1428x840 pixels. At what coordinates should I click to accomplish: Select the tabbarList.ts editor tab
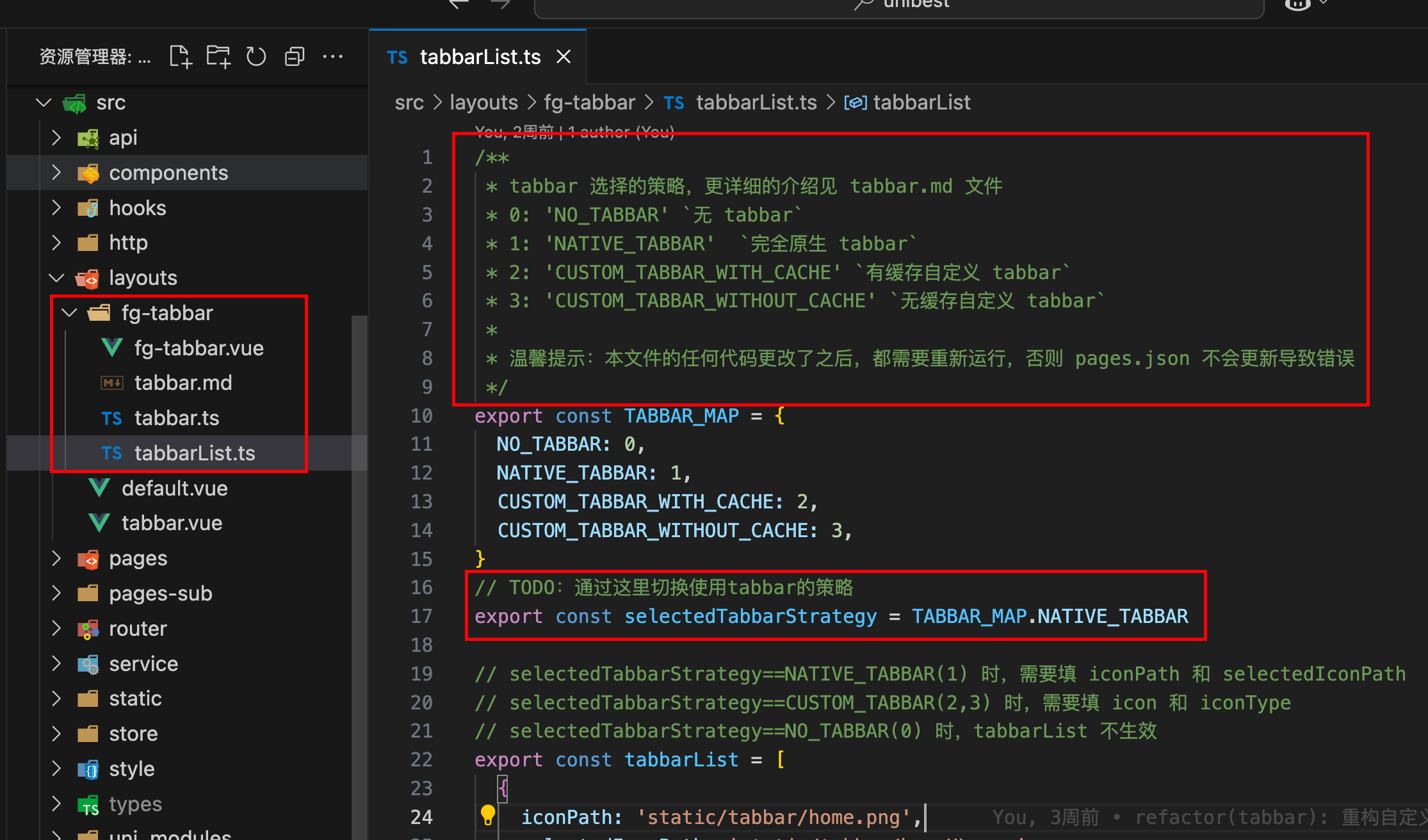478,57
